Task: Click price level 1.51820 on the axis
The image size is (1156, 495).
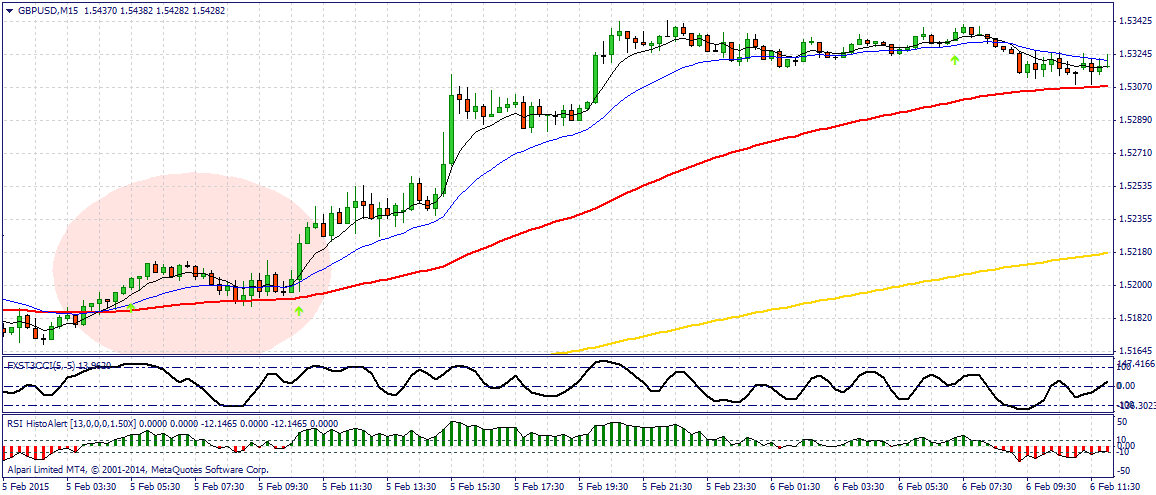Action: [1133, 318]
